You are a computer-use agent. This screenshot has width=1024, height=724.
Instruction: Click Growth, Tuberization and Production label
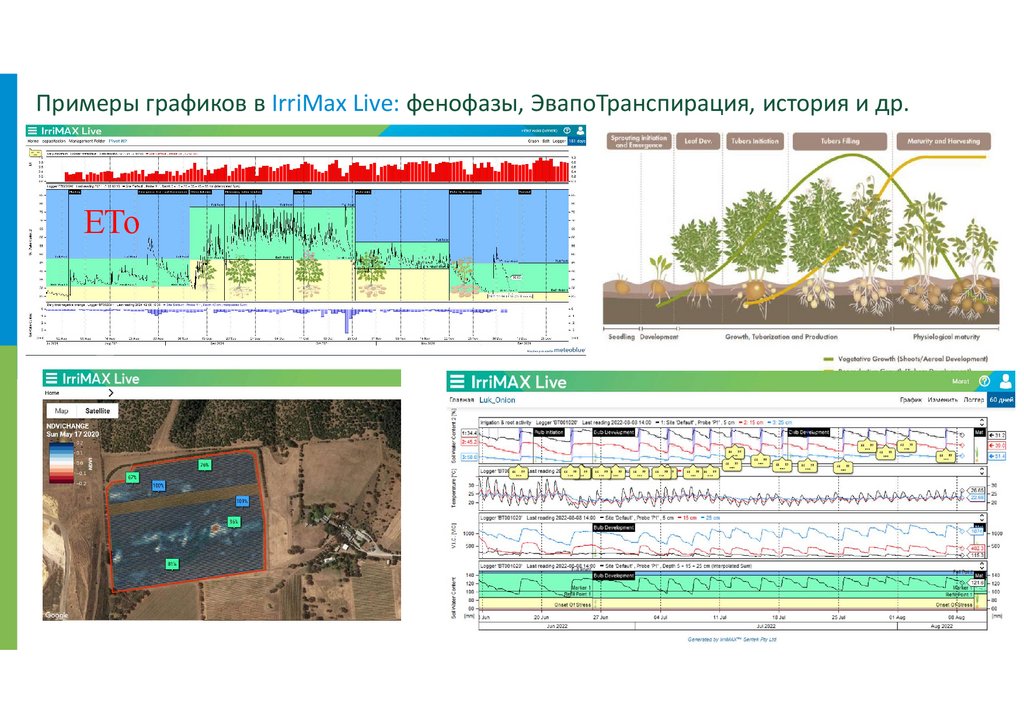coord(781,337)
